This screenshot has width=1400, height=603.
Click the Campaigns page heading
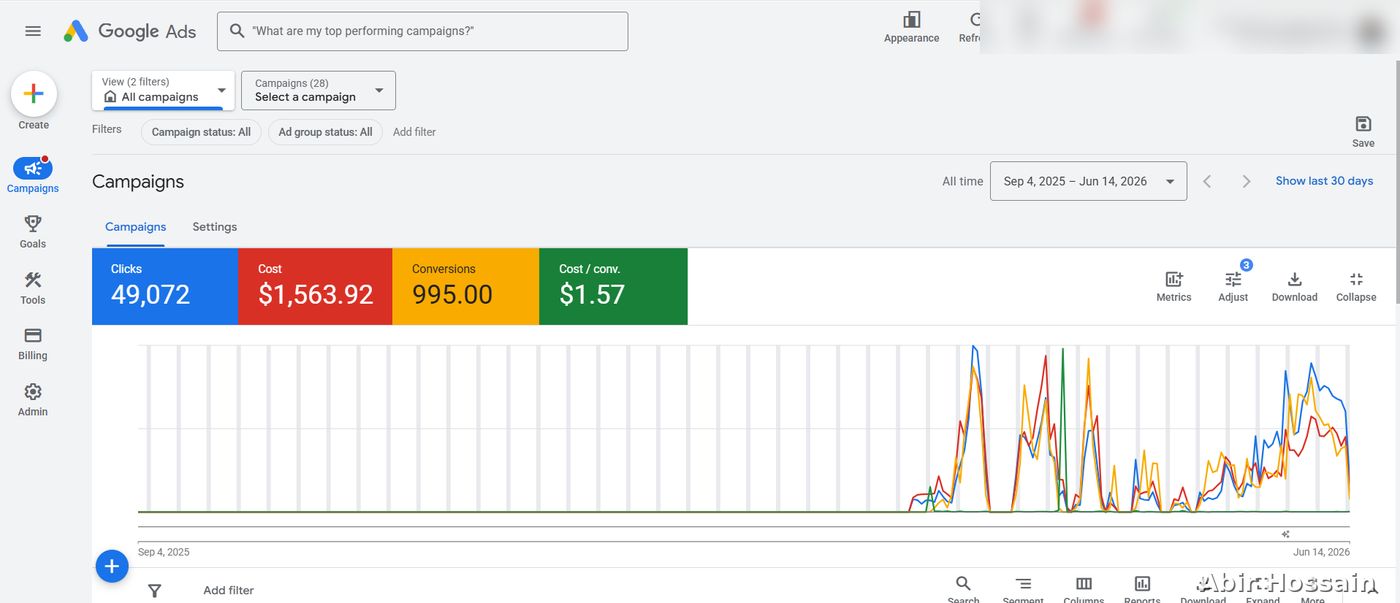[x=138, y=181]
